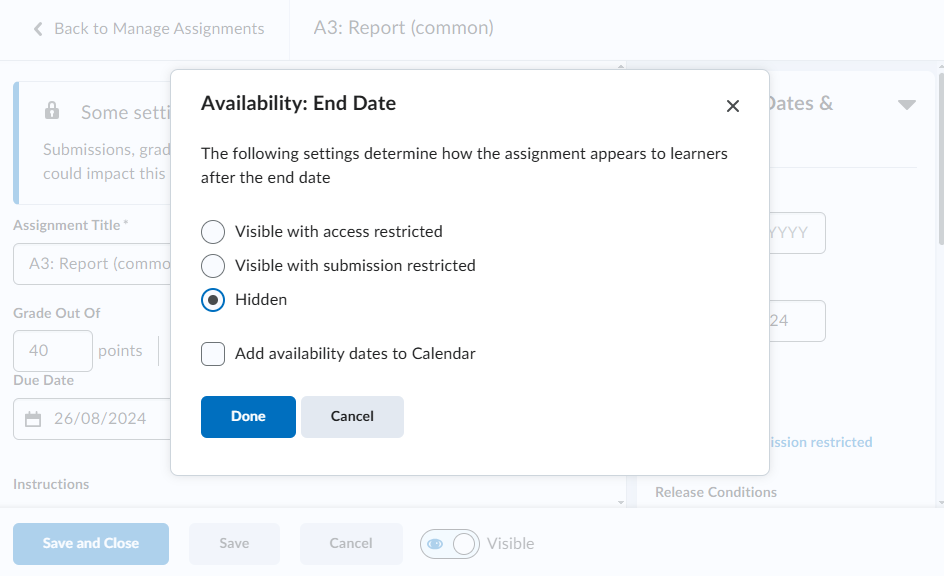This screenshot has width=944, height=576.
Task: Click the footer Cancel button
Action: 351,544
